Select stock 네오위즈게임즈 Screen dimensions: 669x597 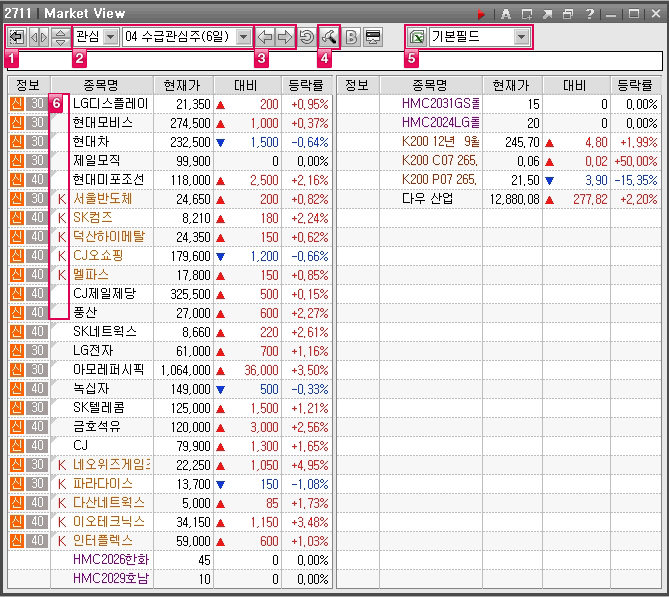111,465
